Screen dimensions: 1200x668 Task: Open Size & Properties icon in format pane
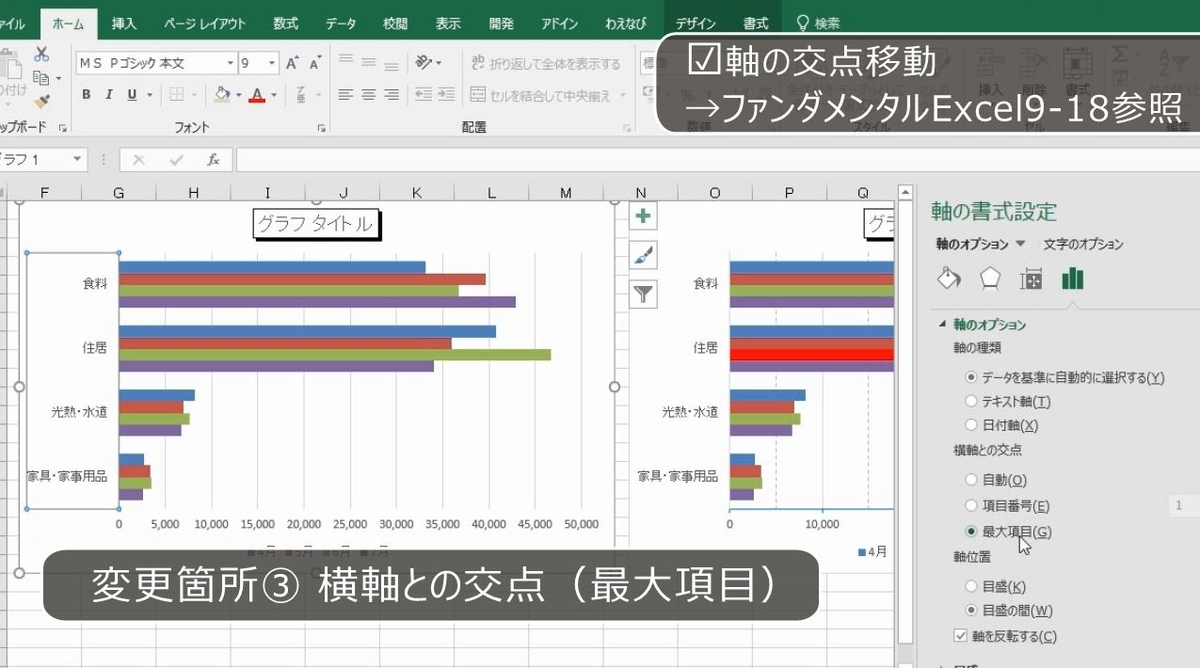pyautogui.click(x=1031, y=279)
